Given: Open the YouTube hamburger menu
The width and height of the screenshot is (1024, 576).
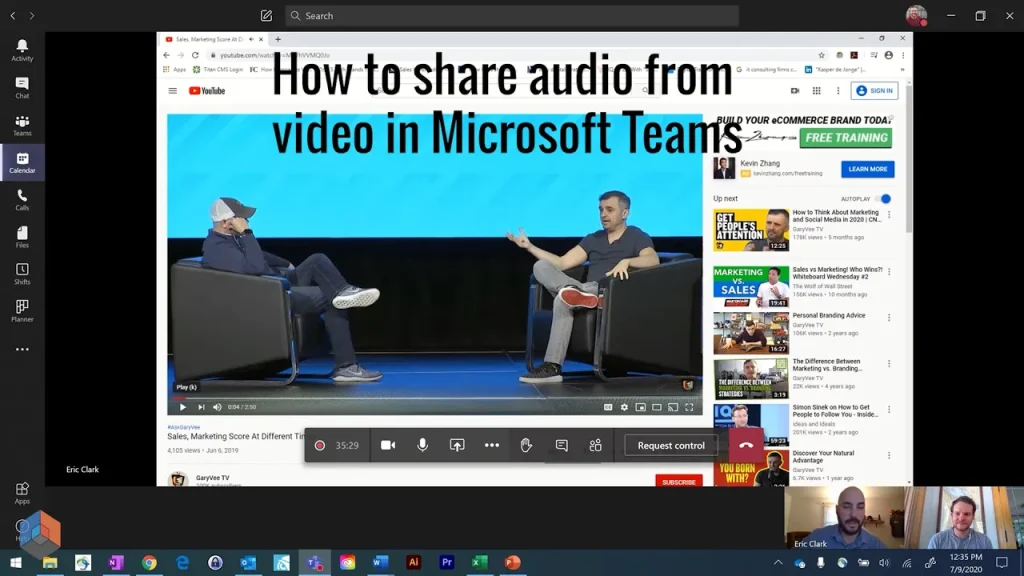Looking at the screenshot, I should 172,91.
